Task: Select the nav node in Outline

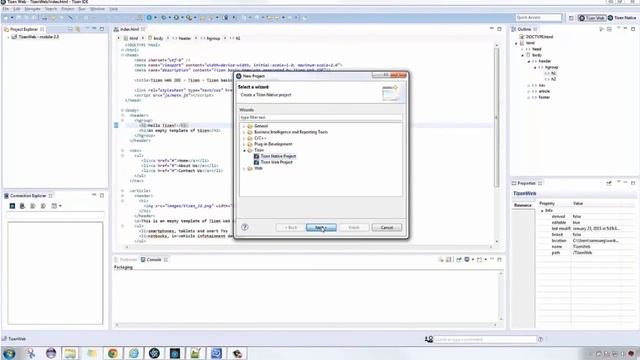Action: coord(542,85)
